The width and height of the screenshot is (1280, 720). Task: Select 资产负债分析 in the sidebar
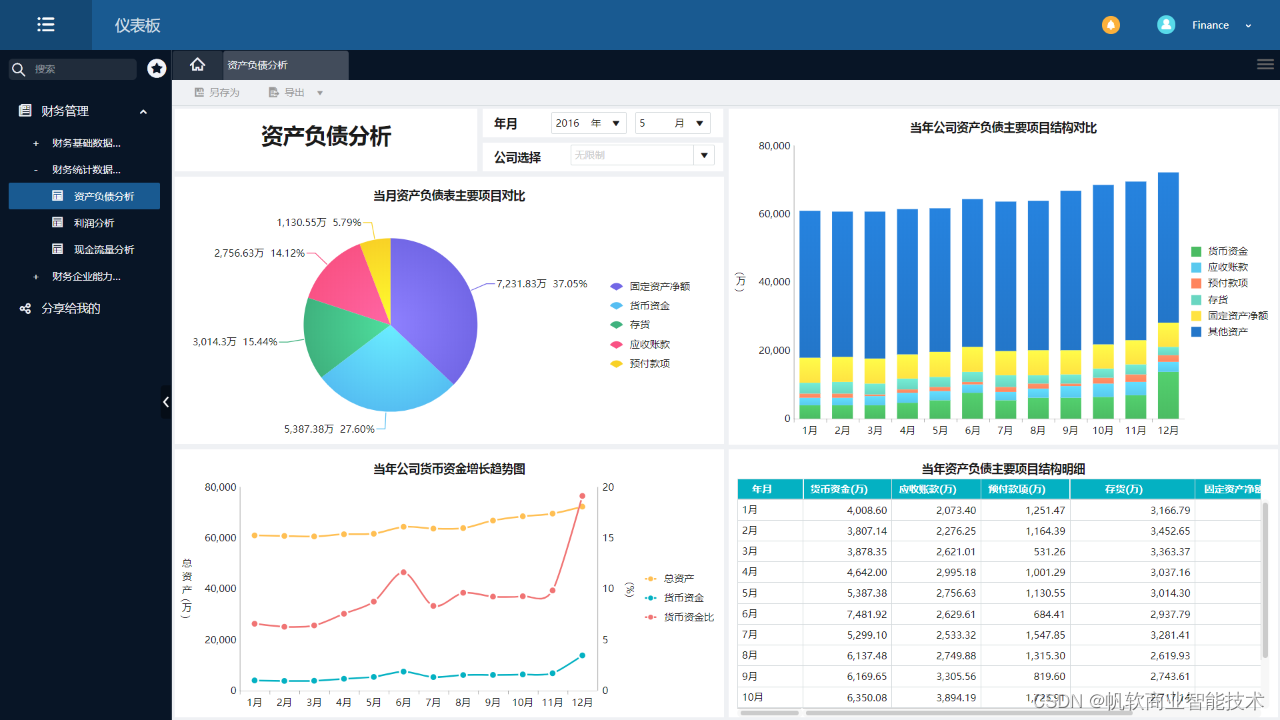[84, 196]
